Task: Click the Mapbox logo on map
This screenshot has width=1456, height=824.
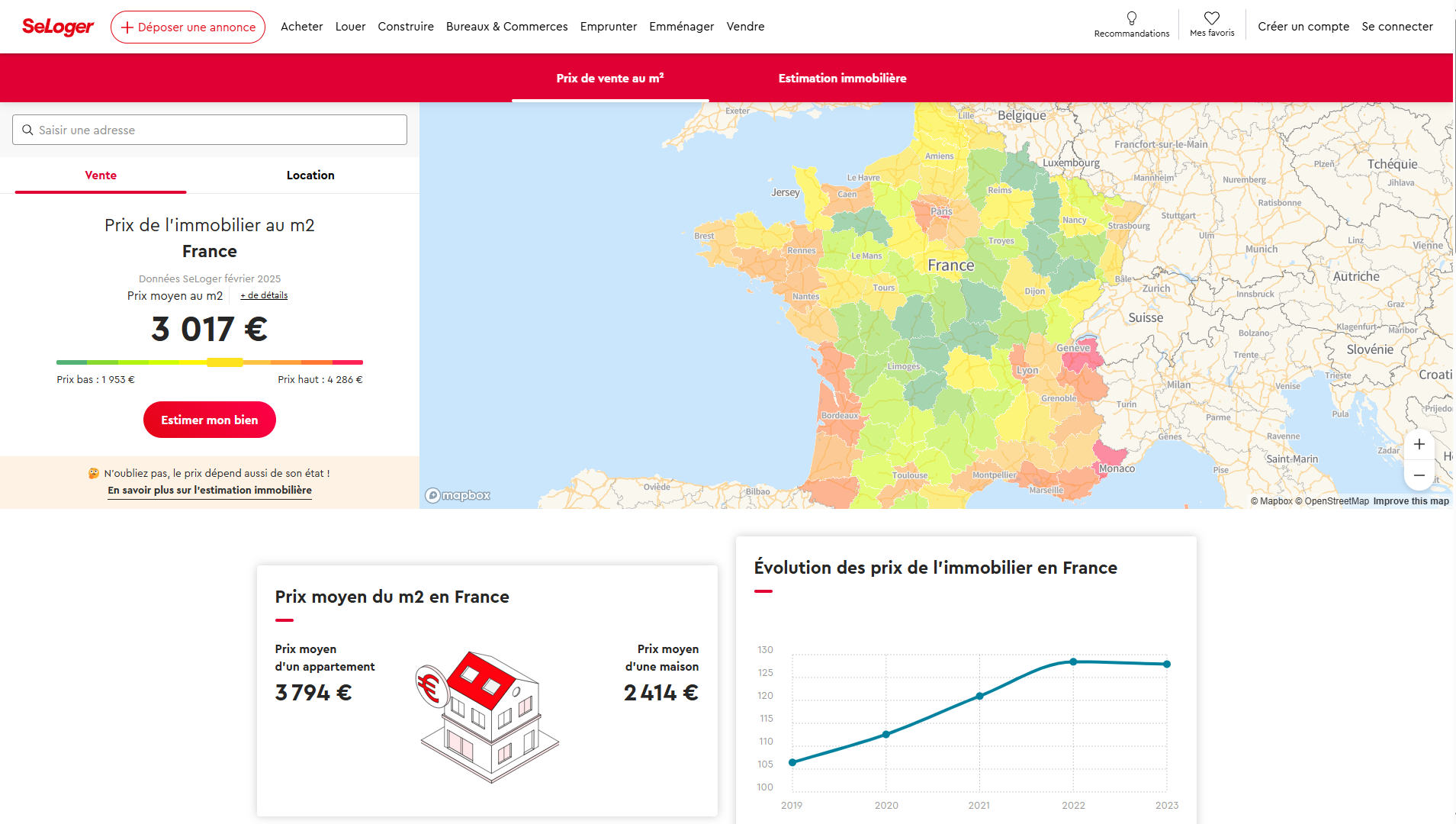Action: (458, 496)
